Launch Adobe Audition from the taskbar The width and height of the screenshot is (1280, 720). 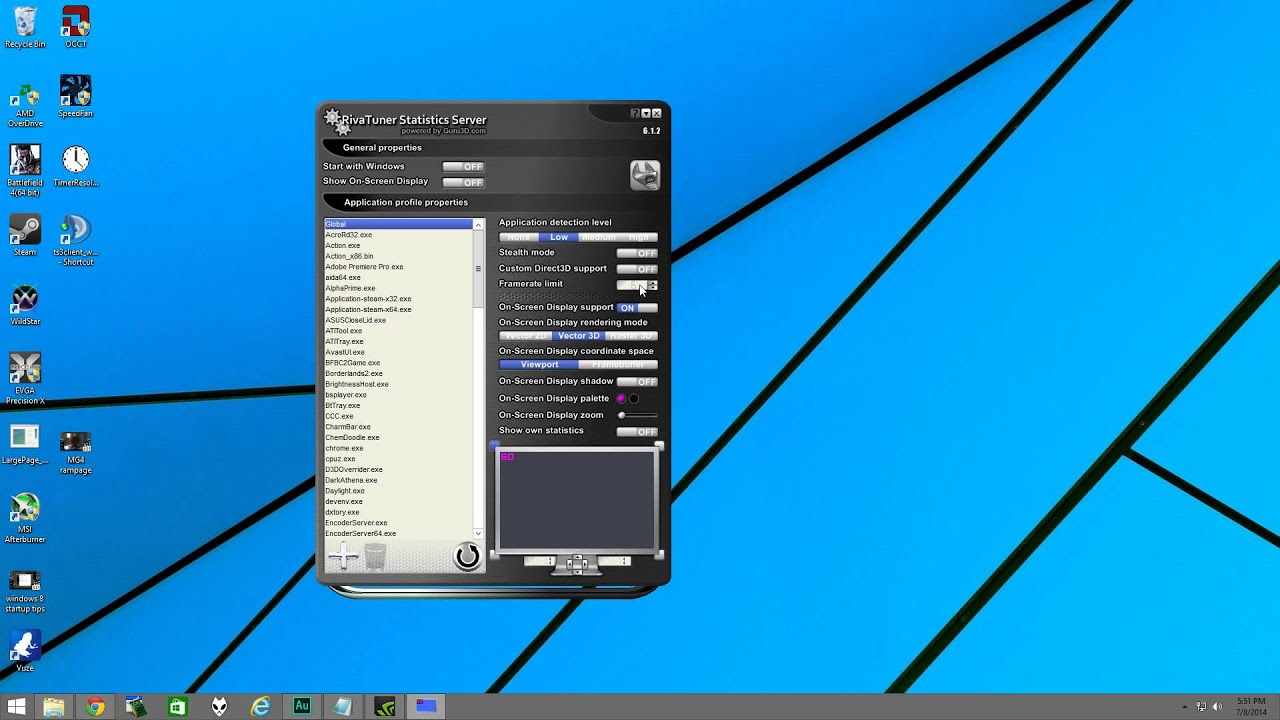tap(302, 707)
